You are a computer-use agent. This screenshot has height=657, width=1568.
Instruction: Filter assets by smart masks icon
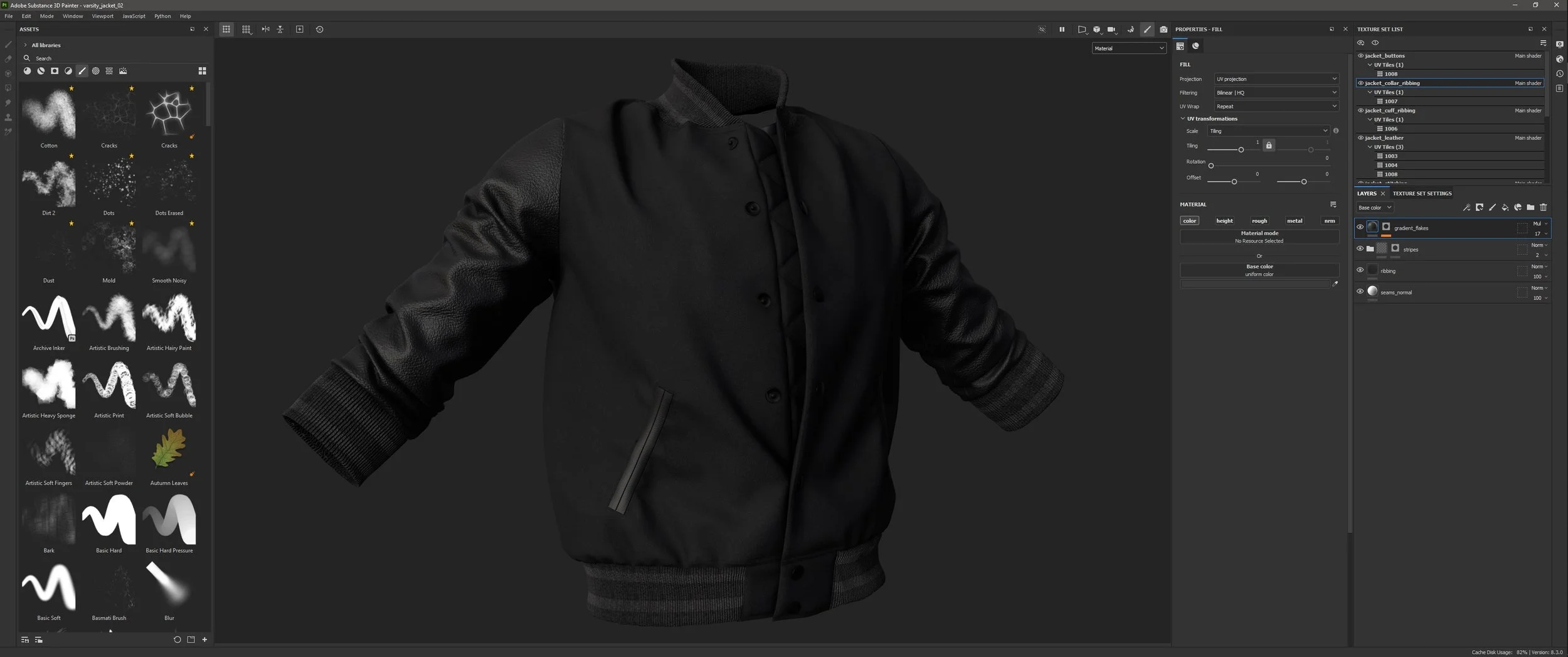(55, 71)
